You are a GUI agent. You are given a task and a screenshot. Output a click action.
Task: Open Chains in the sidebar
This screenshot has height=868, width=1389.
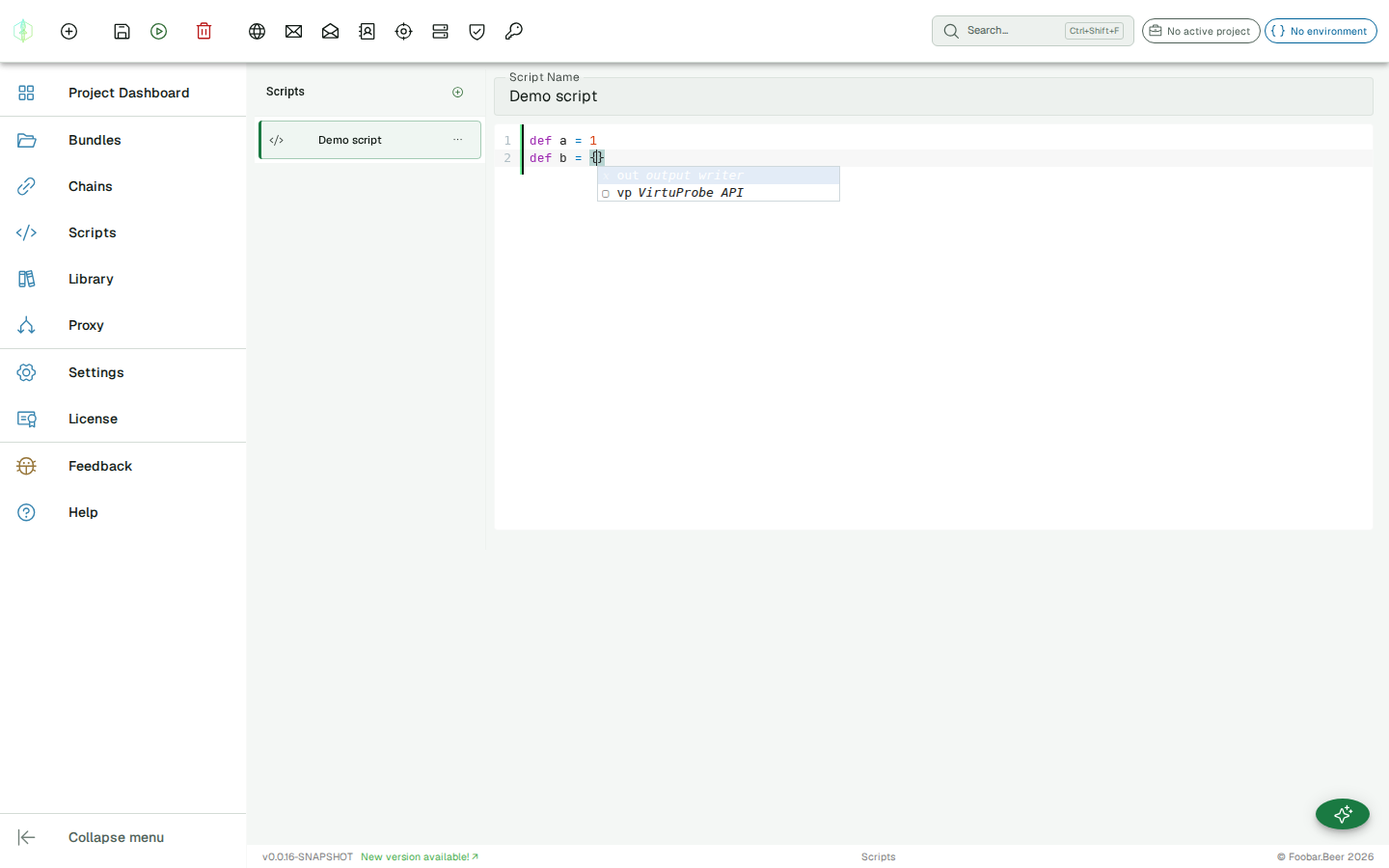tap(123, 186)
